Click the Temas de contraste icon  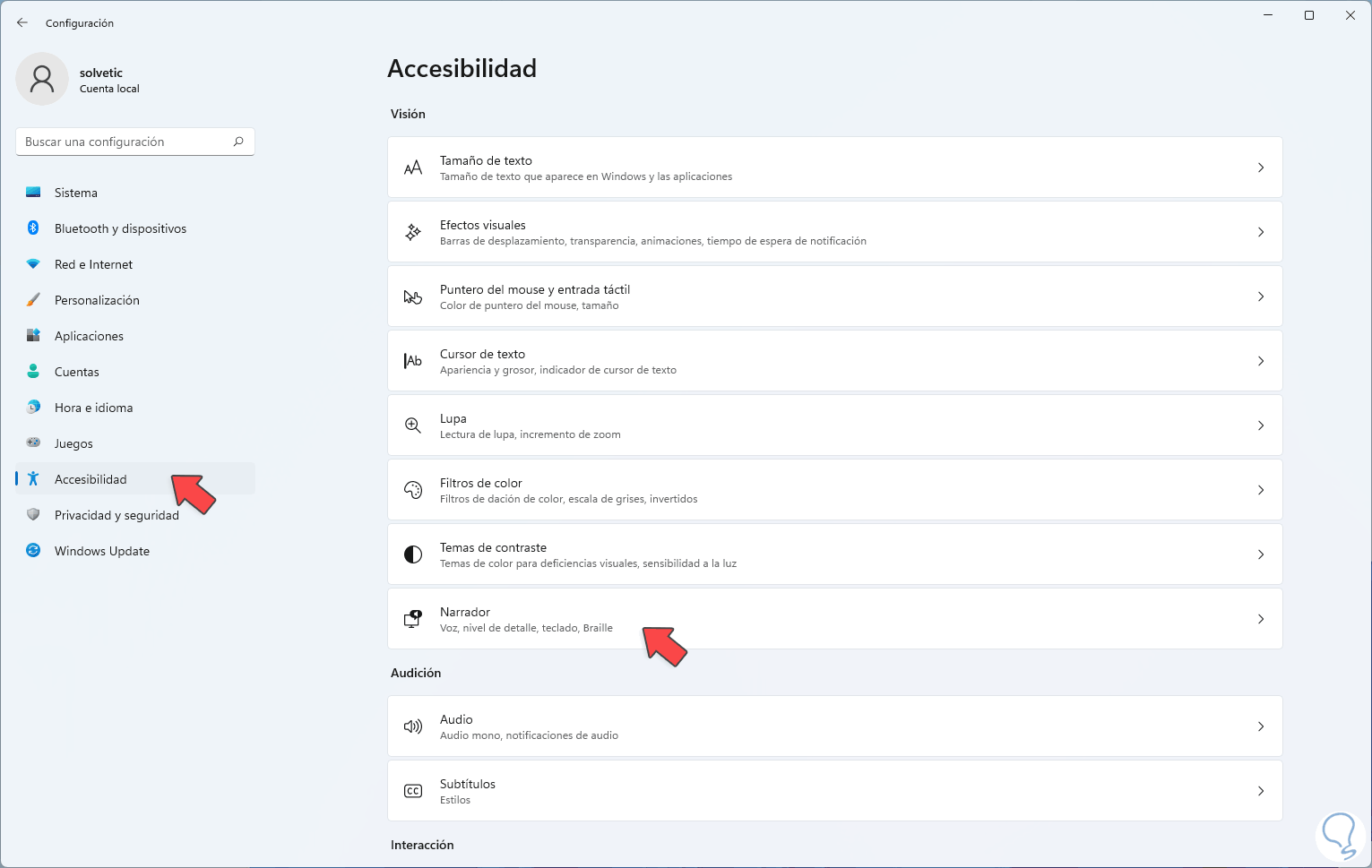(413, 554)
